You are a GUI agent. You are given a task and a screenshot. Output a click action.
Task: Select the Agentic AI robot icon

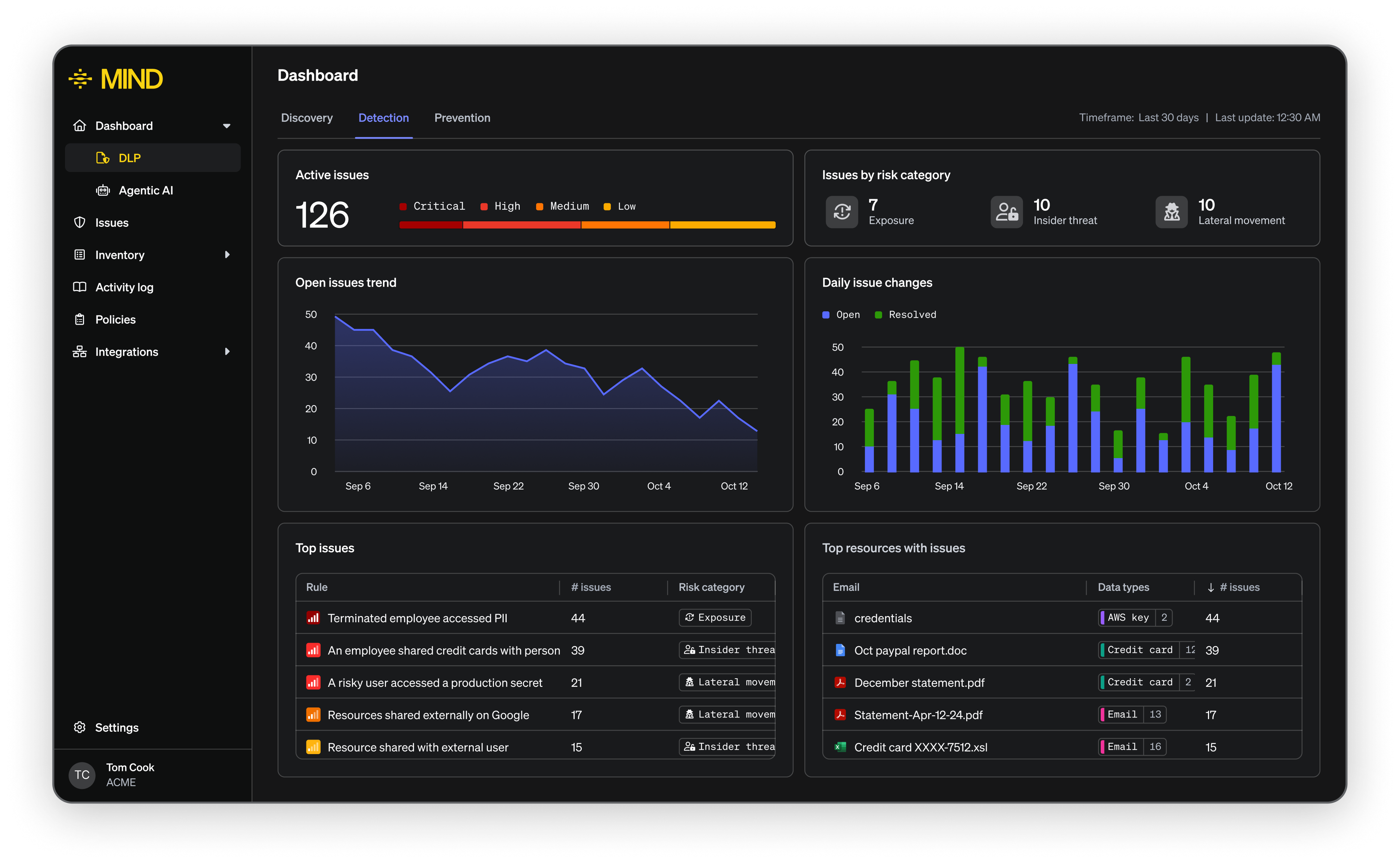pyautogui.click(x=103, y=190)
